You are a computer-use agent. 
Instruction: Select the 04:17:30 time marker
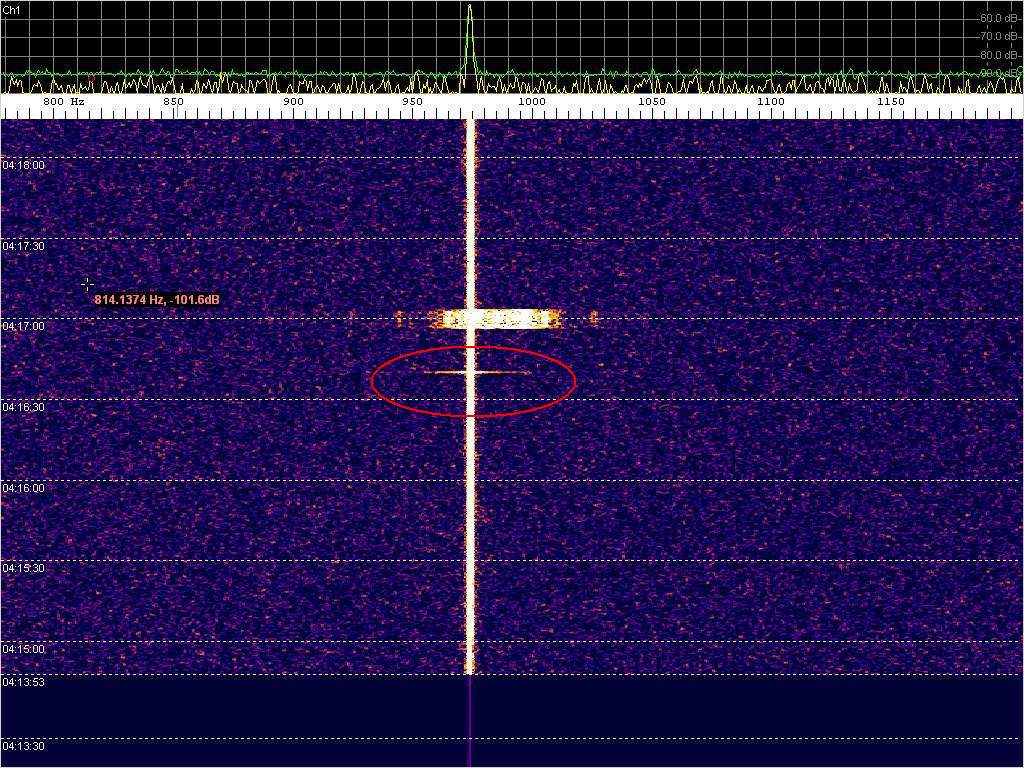(24, 246)
